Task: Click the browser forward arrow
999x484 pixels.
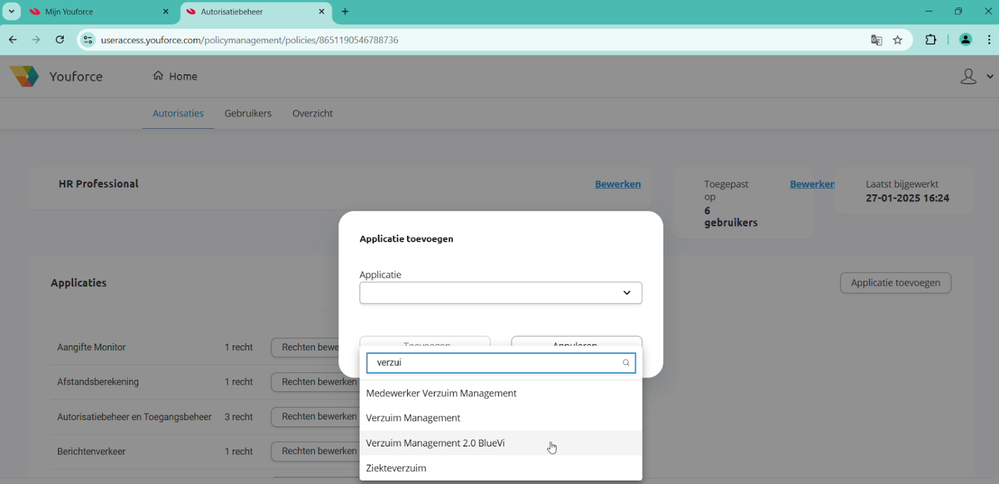Action: click(36, 39)
